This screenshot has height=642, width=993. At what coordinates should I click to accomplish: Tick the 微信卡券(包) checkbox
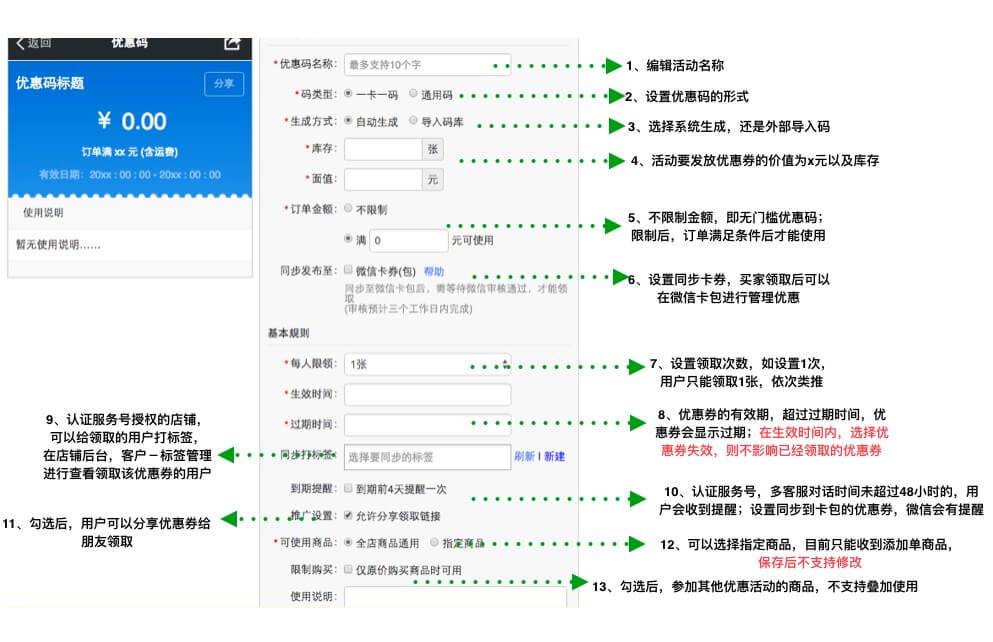pyautogui.click(x=348, y=270)
